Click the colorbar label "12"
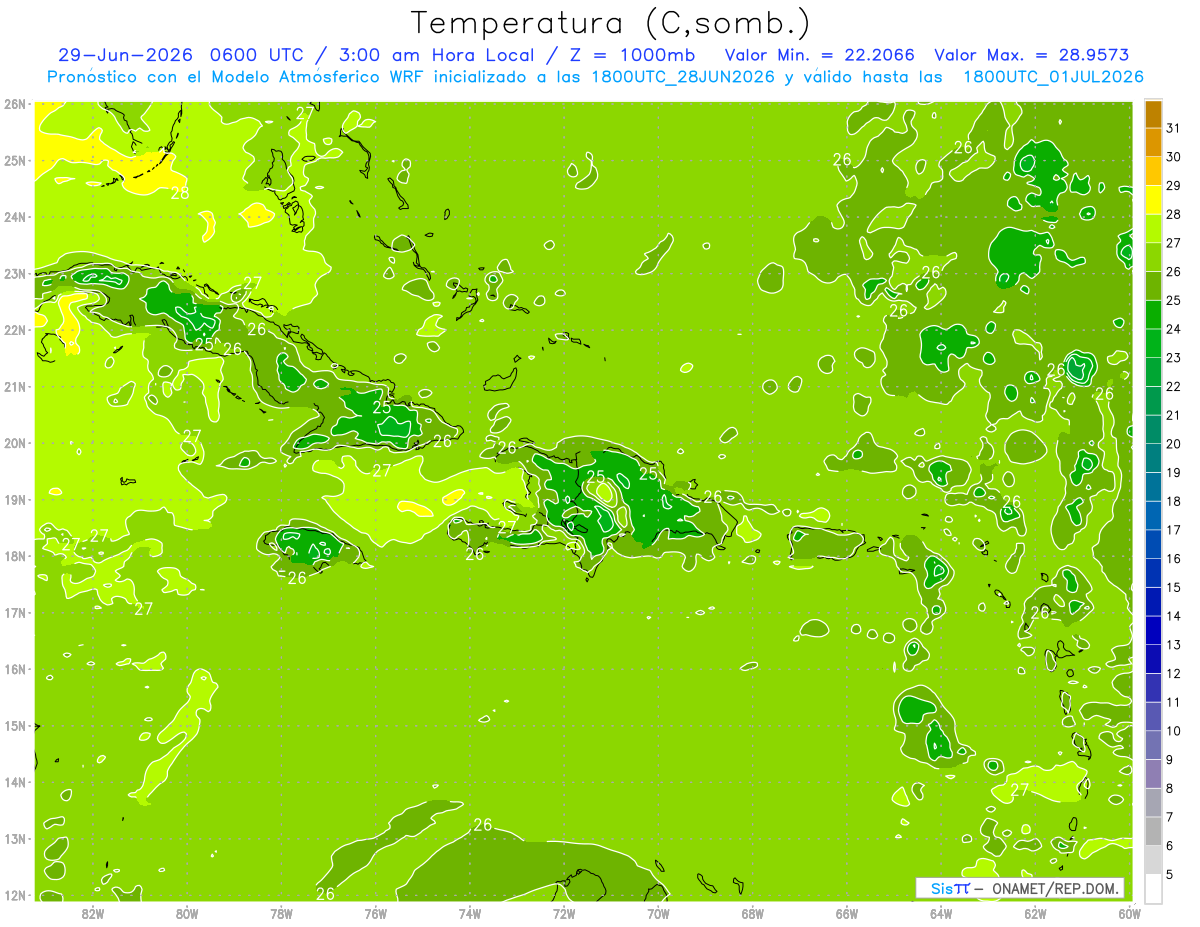This screenshot has width=1200, height=927. 1174,673
